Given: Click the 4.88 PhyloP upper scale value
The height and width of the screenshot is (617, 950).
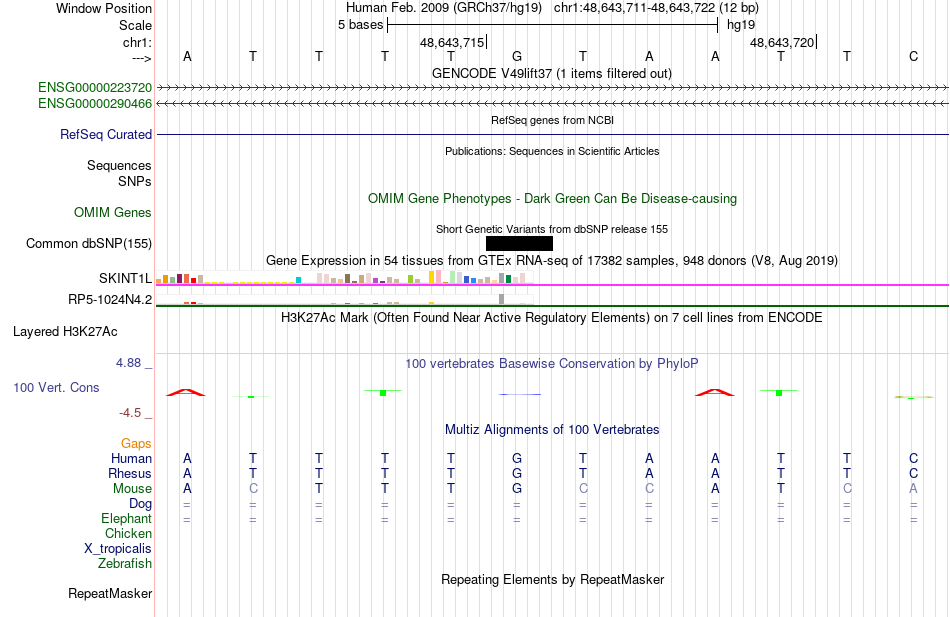Looking at the screenshot, I should click(x=128, y=362).
